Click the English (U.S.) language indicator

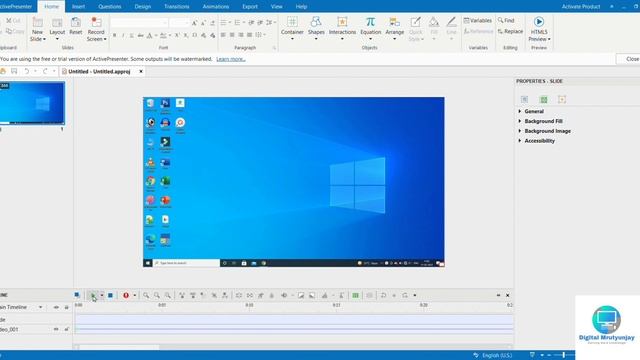(x=497, y=356)
